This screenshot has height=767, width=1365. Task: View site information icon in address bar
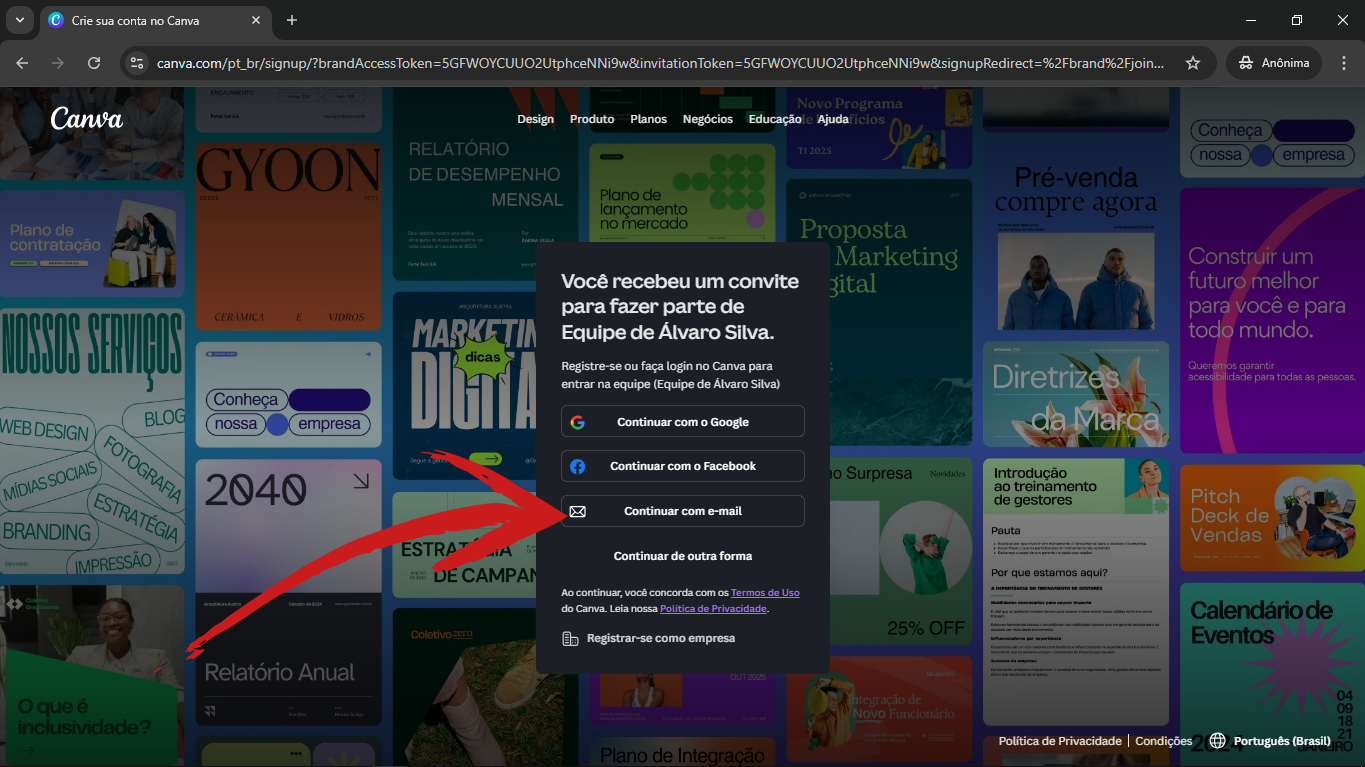click(x=138, y=63)
